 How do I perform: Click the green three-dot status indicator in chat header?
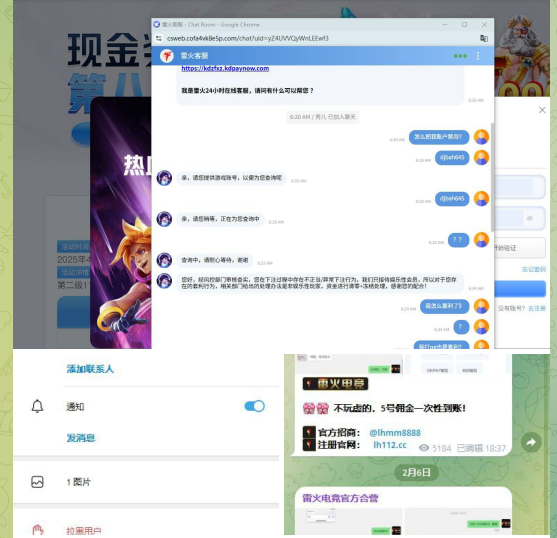pyautogui.click(x=460, y=56)
